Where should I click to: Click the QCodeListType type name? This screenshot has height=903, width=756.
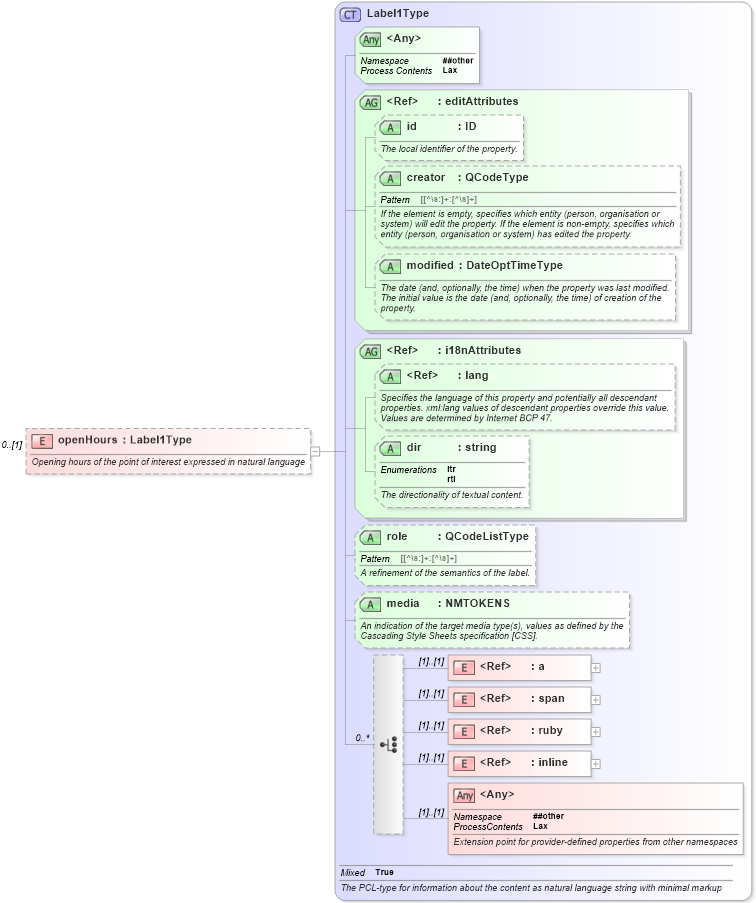tap(487, 536)
